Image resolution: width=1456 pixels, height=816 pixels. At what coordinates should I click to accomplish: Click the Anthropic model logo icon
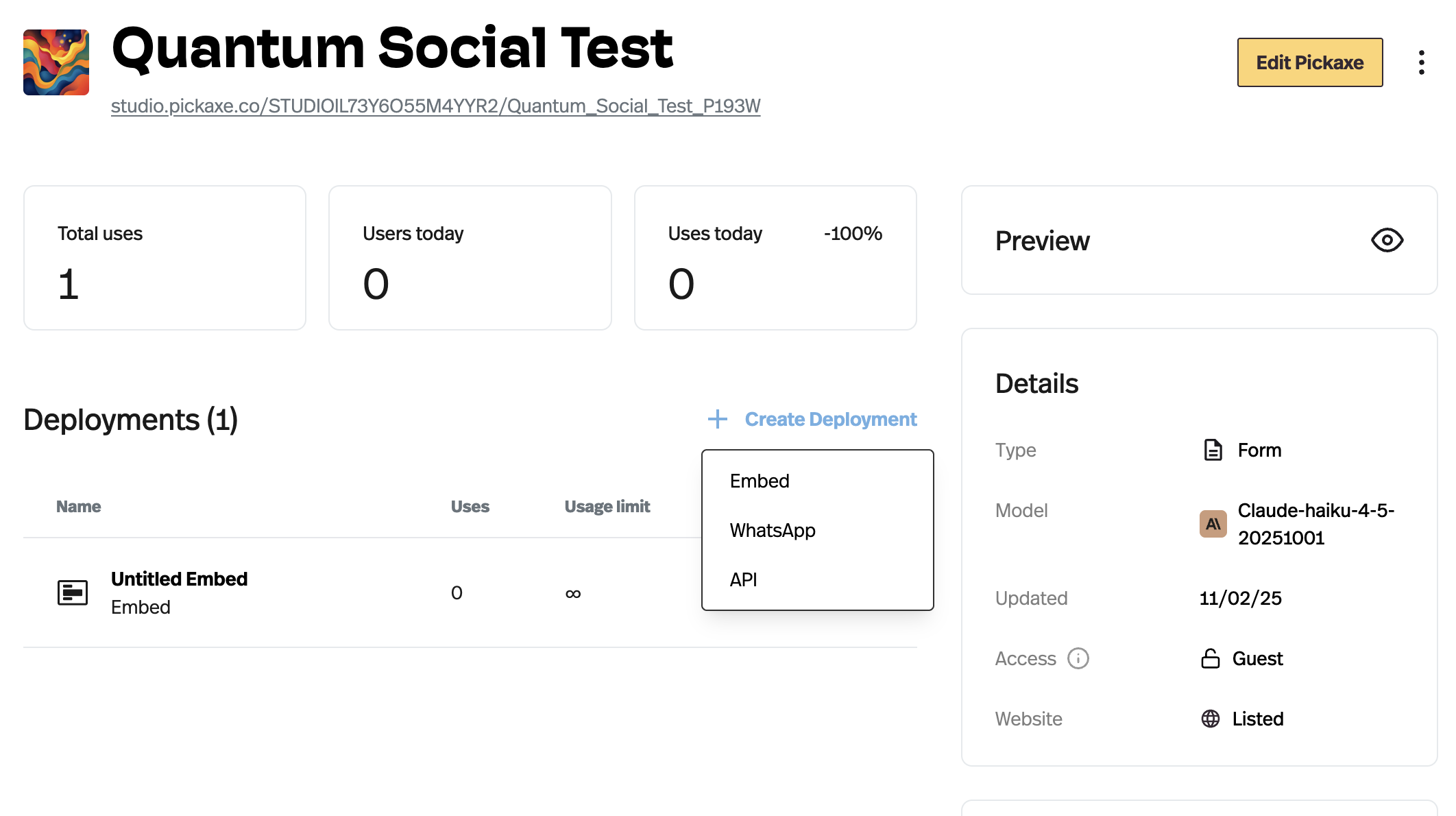pos(1213,524)
